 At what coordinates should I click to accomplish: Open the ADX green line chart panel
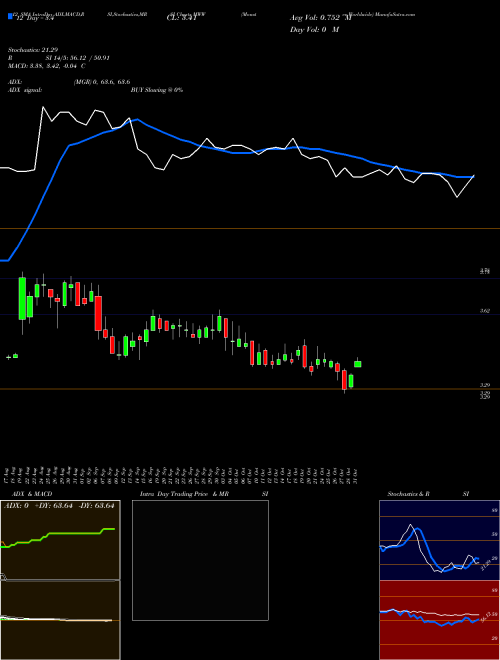click(60, 540)
